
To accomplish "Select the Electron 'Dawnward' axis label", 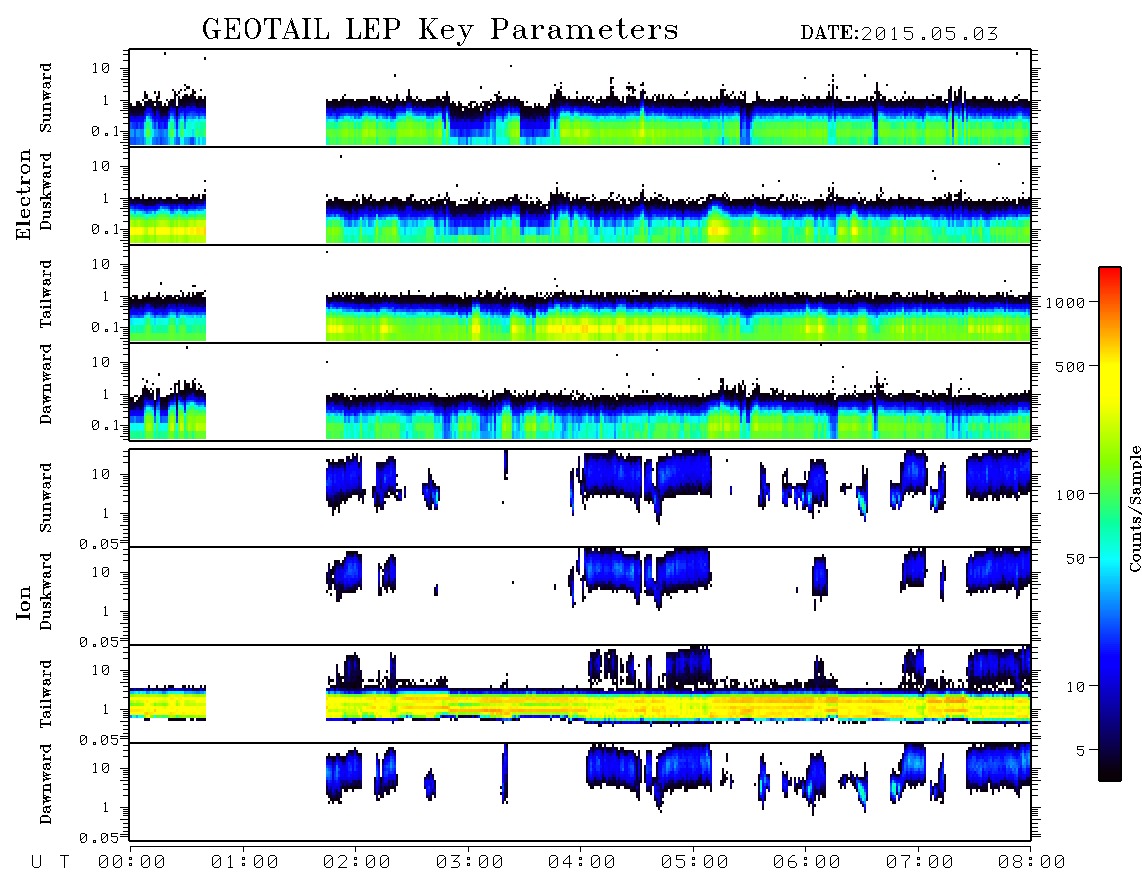I will tap(45, 384).
